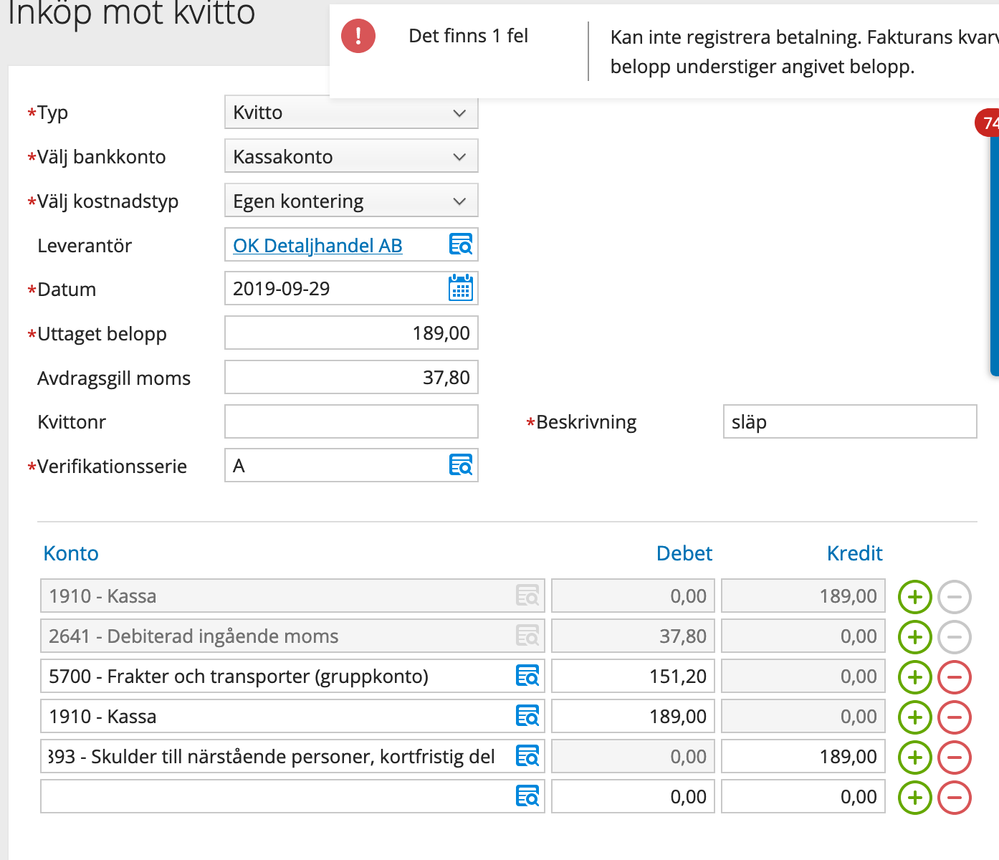
Task: Open account lookup on the empty last row
Action: click(x=528, y=796)
